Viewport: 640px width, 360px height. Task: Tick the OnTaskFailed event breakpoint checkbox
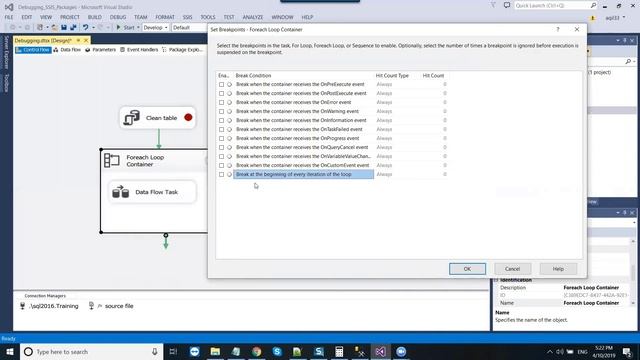[221, 129]
